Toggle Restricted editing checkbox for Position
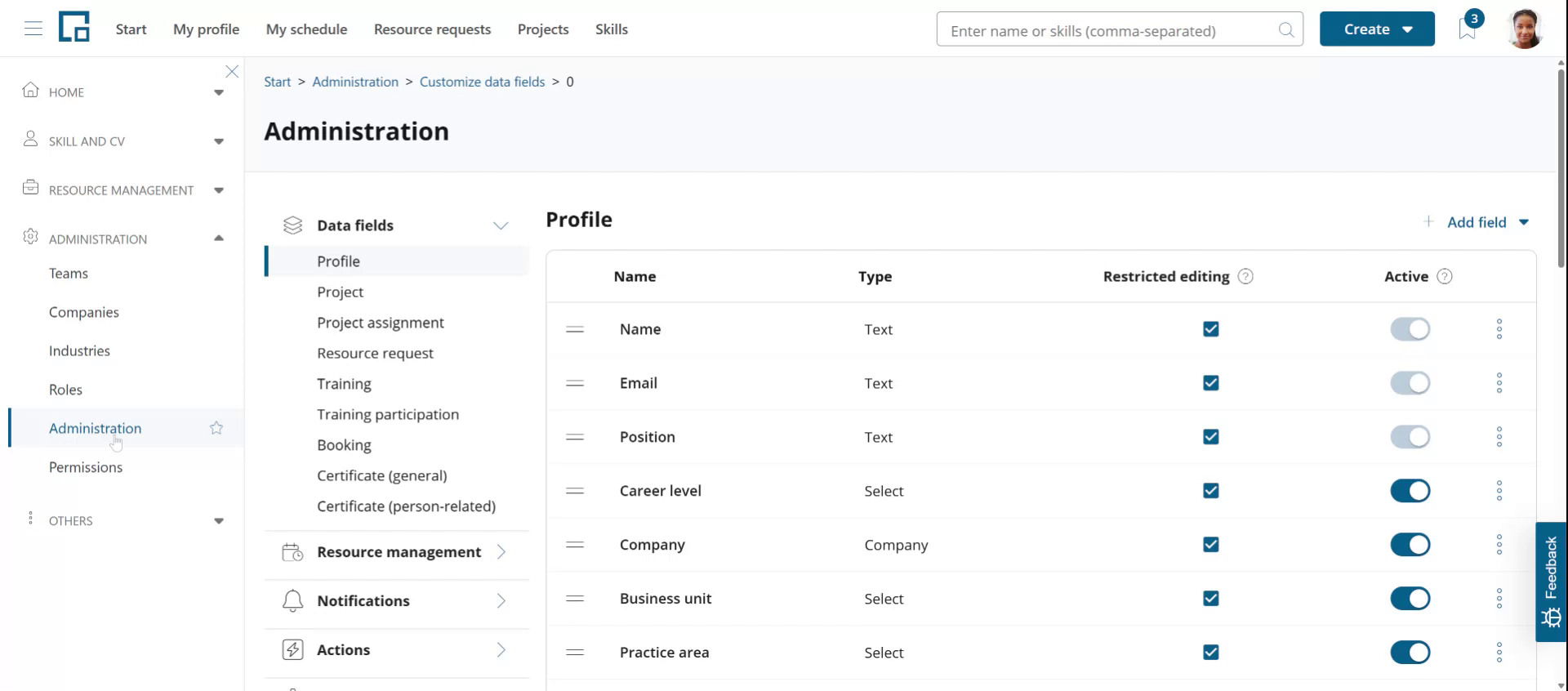Viewport: 1568px width, 691px height. click(1211, 437)
